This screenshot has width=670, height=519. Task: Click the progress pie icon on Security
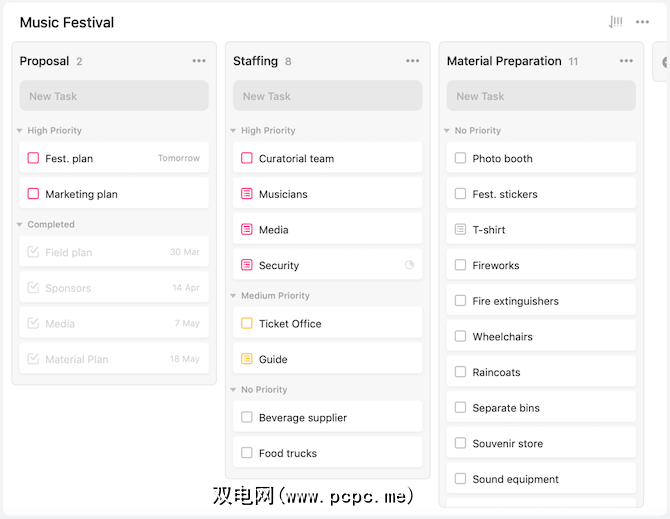[x=409, y=265]
